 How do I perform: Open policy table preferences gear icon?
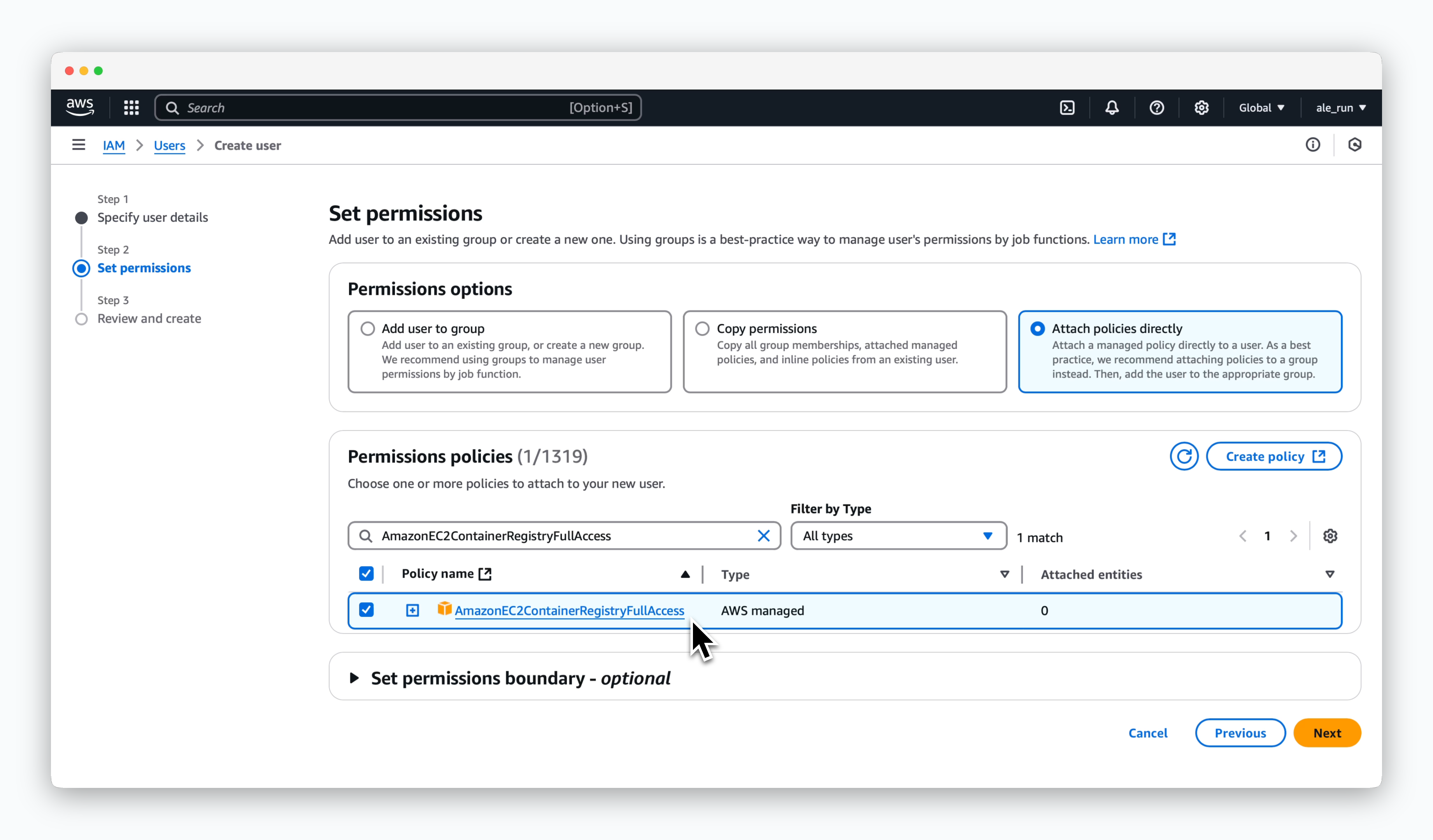(1330, 536)
